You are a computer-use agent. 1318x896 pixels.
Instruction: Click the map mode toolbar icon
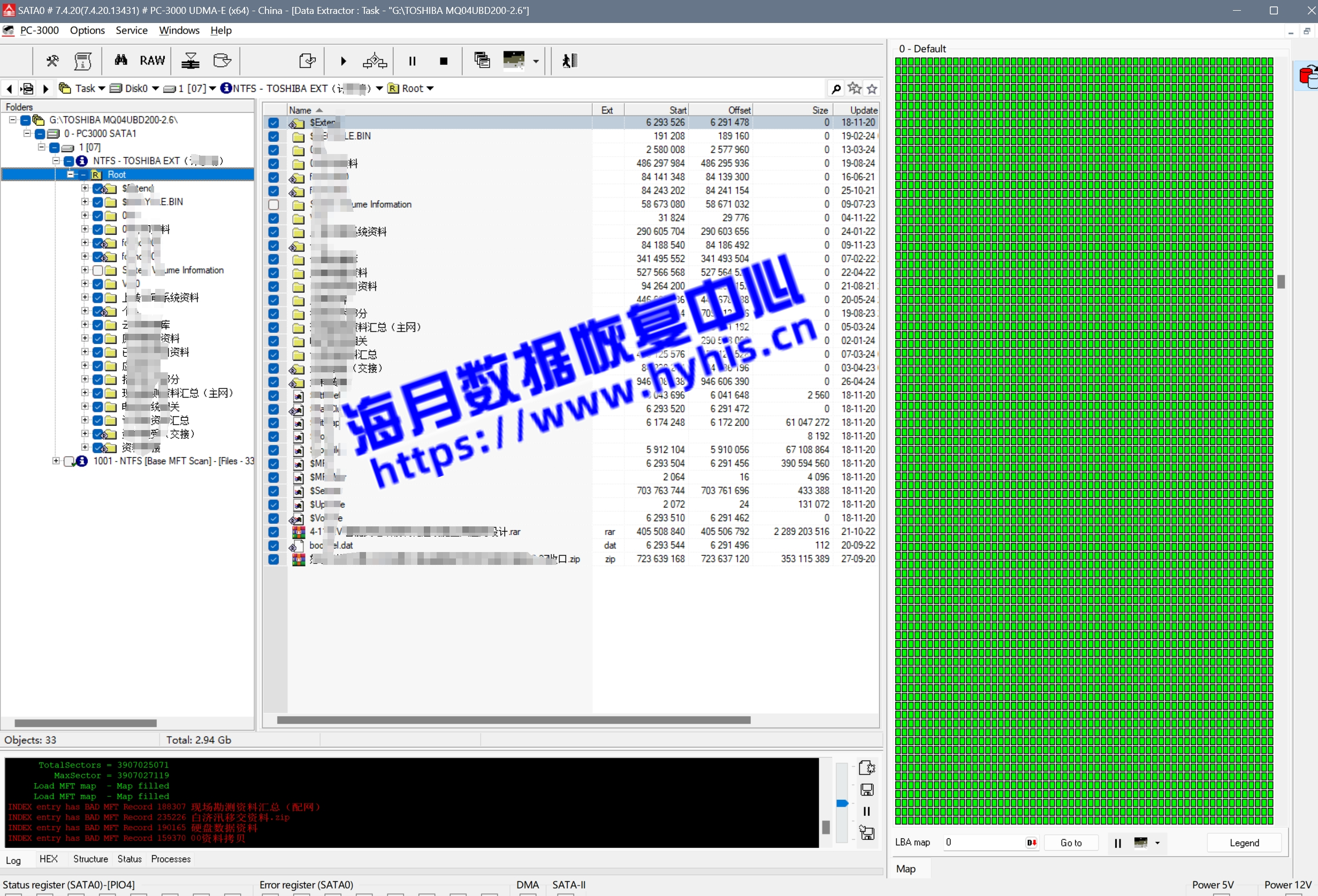[x=514, y=60]
